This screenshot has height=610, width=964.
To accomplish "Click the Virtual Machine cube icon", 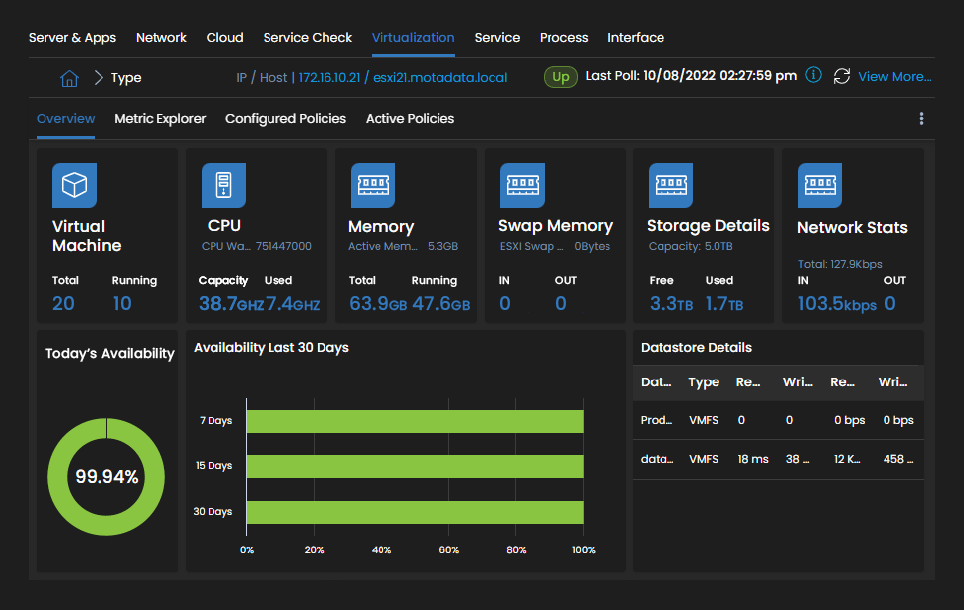I will point(74,185).
